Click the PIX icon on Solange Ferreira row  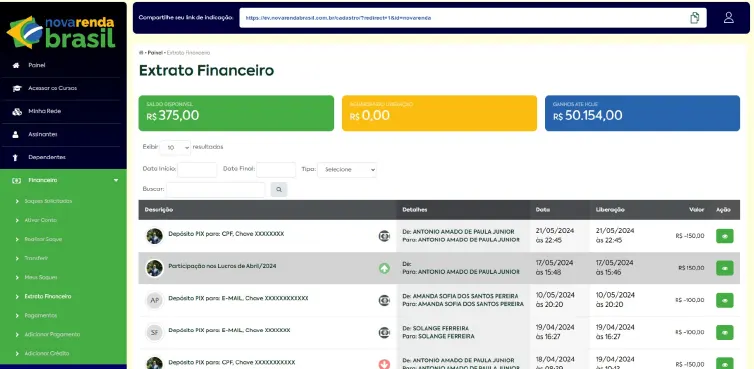[x=384, y=332]
